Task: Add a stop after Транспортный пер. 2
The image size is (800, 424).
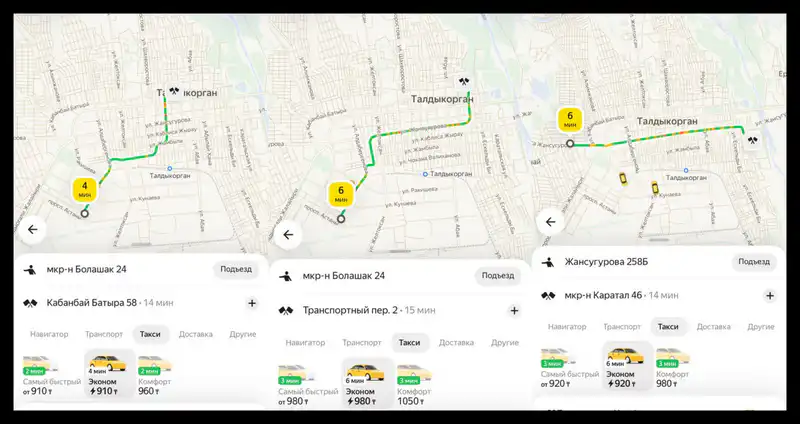Action: point(514,310)
